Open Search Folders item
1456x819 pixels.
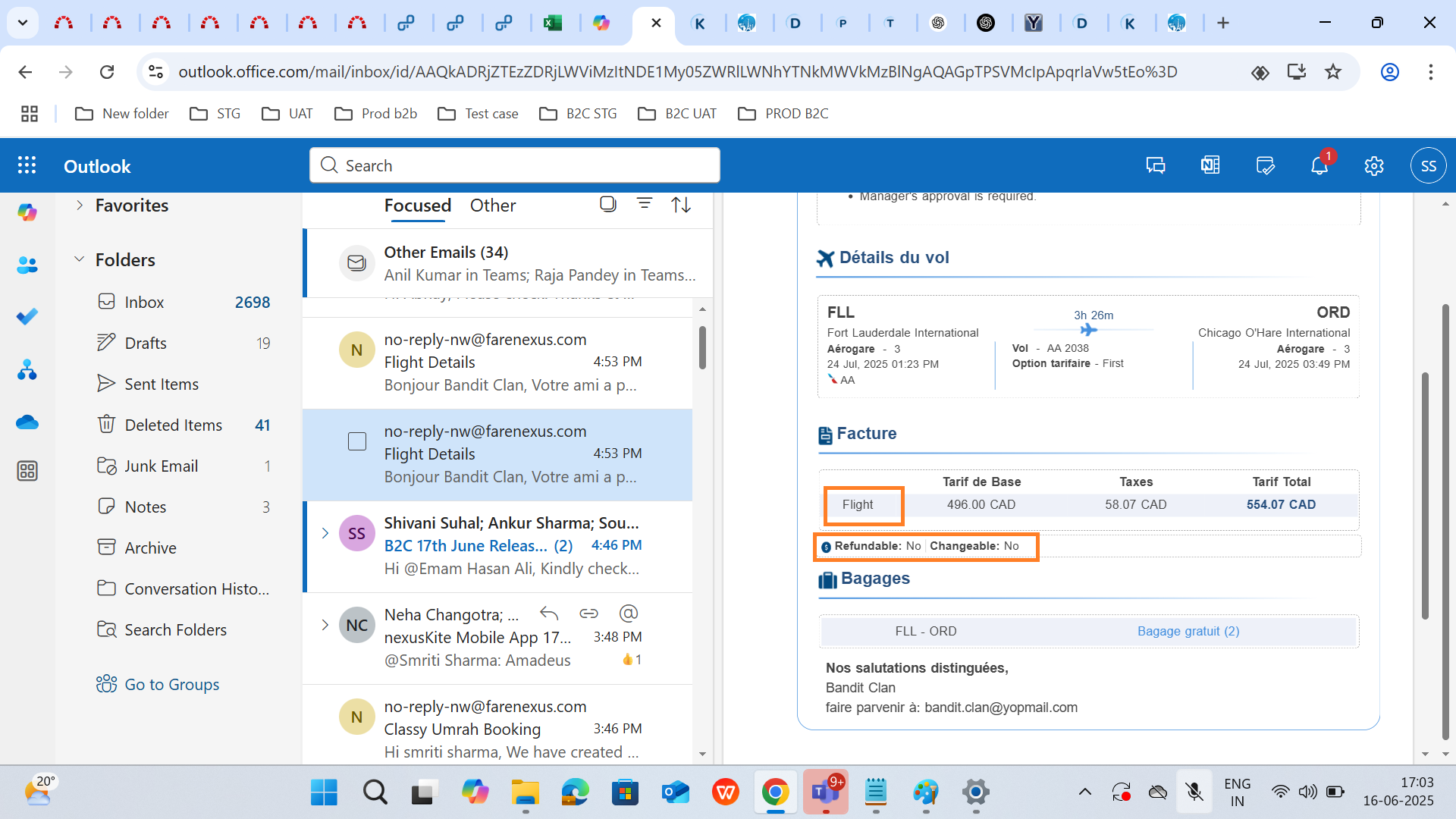(182, 629)
